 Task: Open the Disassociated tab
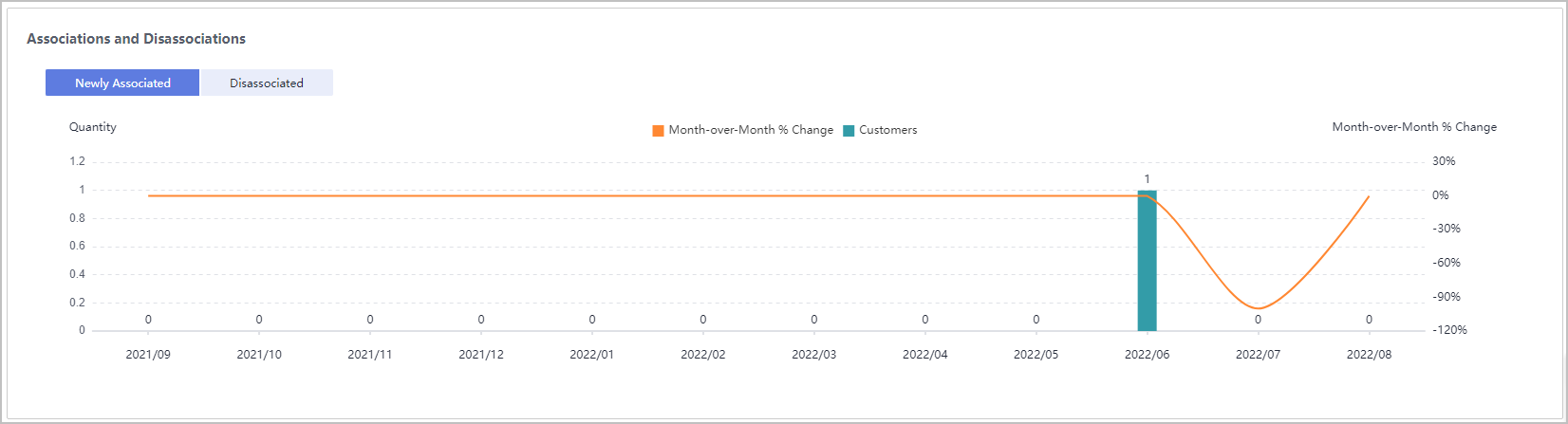267,83
